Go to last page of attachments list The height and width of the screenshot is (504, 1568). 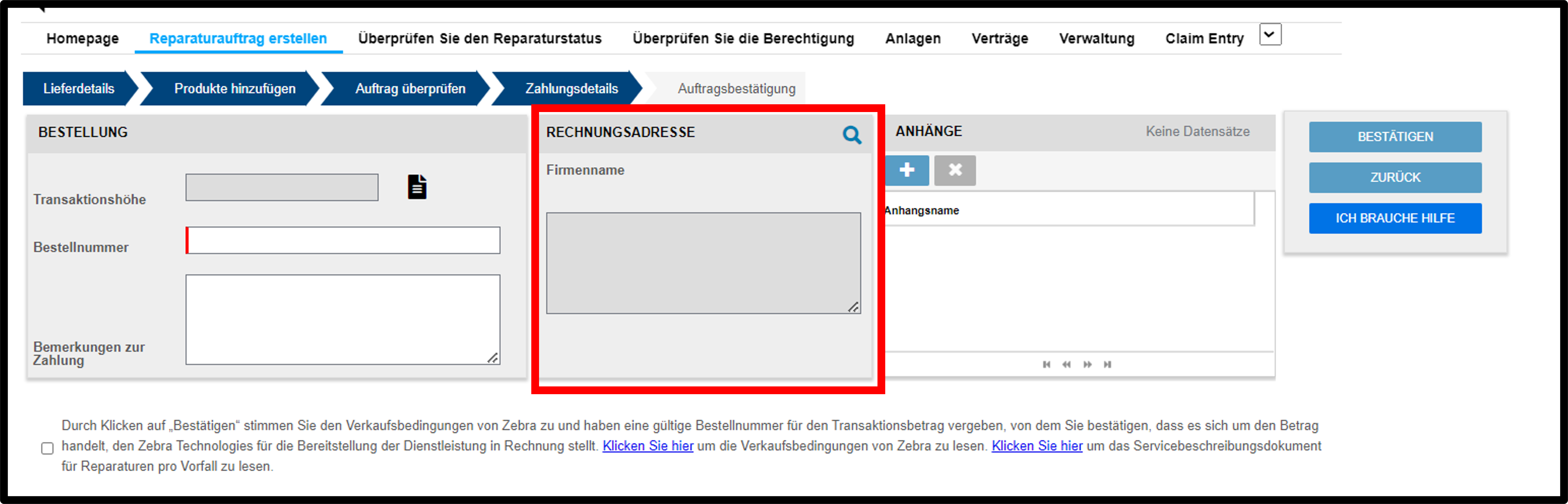[1107, 365]
